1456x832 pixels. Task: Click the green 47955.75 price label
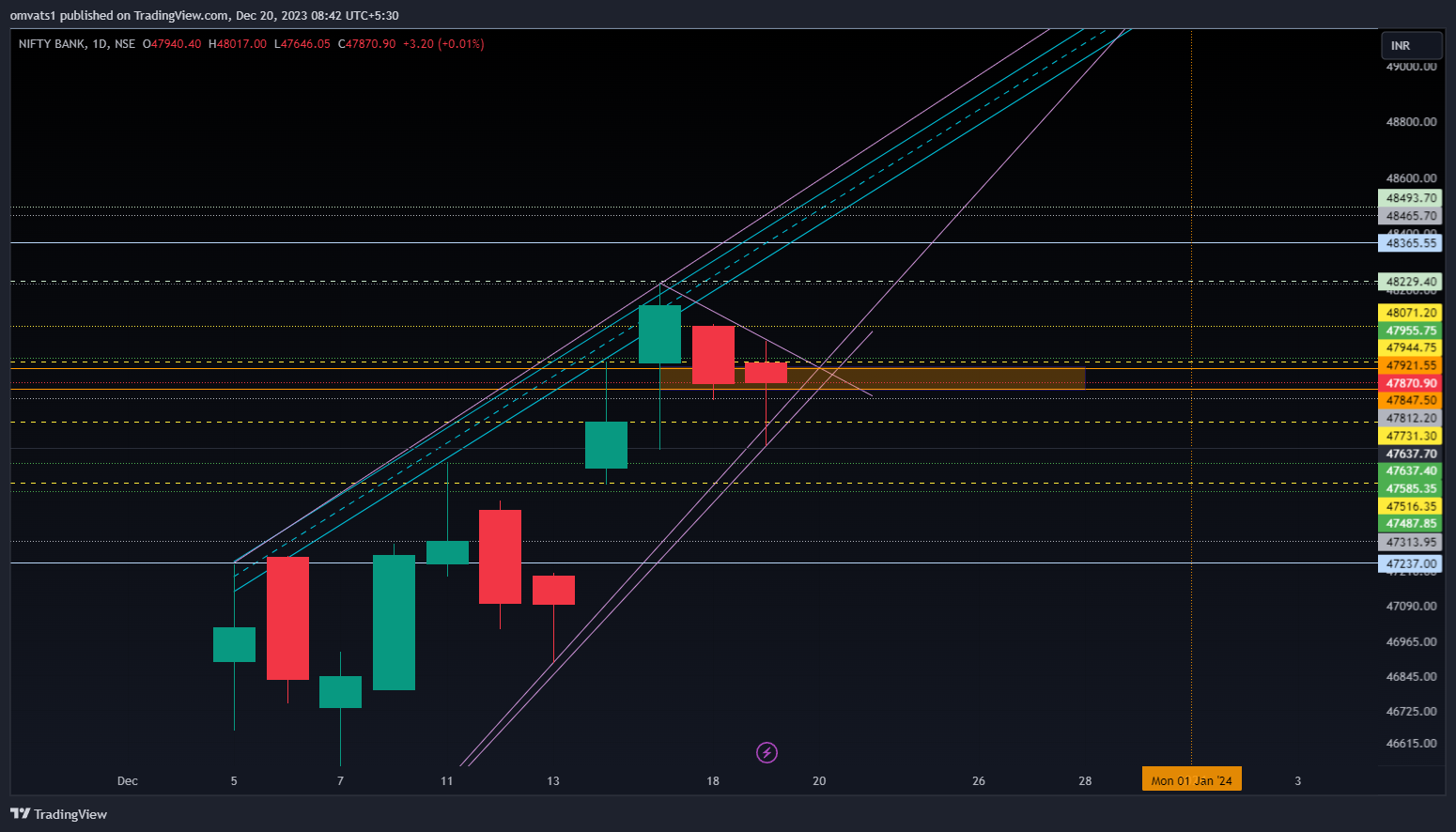[x=1411, y=331]
